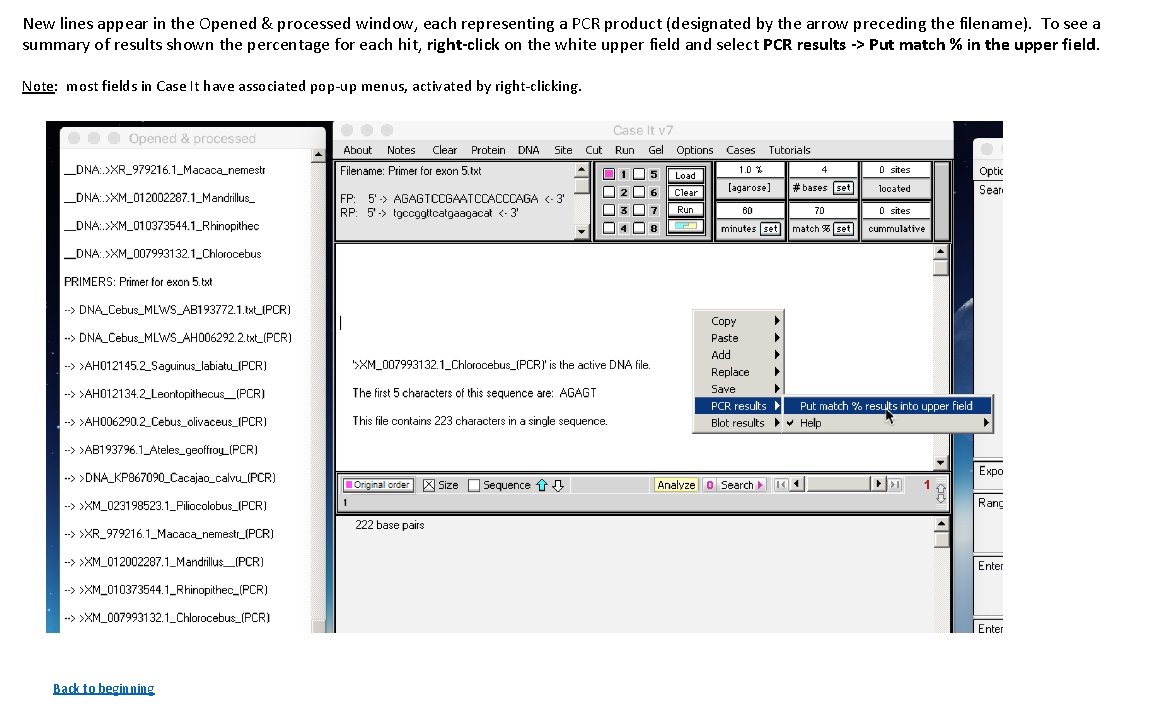Image resolution: width=1152 pixels, height=720 pixels.
Task: Click the magenta 0 counter icon beside Search
Action: (709, 485)
